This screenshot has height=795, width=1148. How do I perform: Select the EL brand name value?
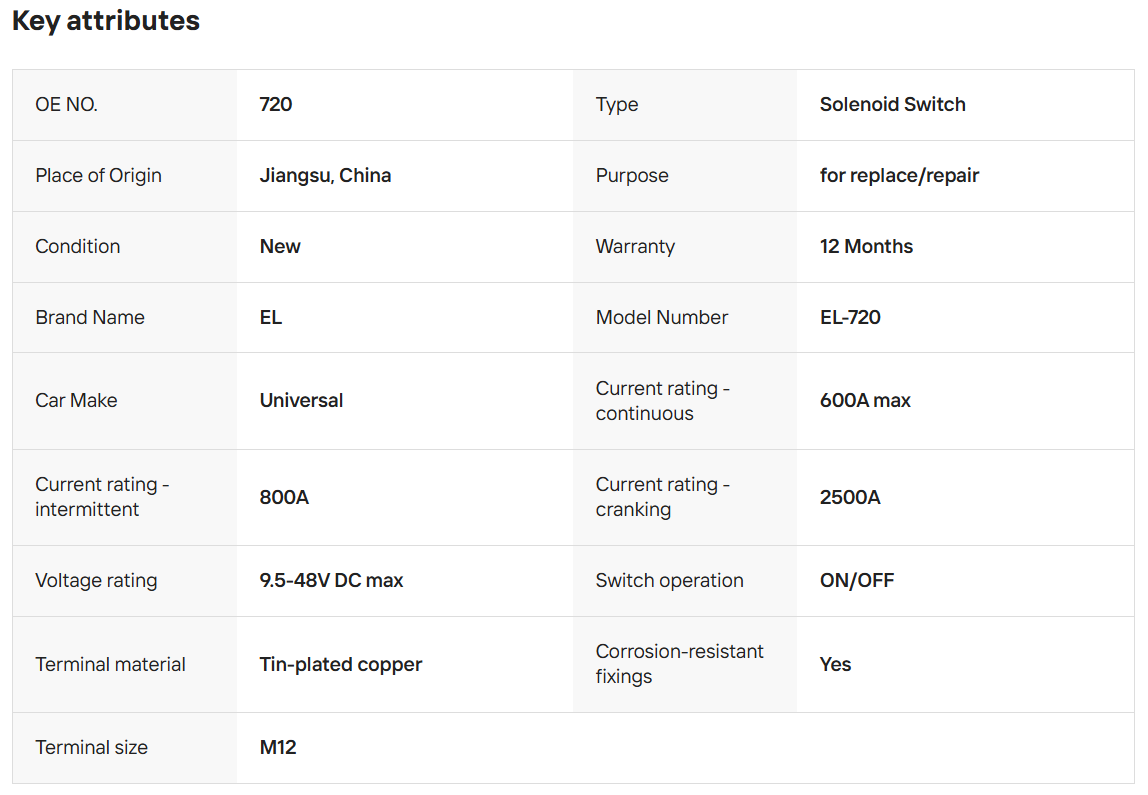tap(271, 318)
